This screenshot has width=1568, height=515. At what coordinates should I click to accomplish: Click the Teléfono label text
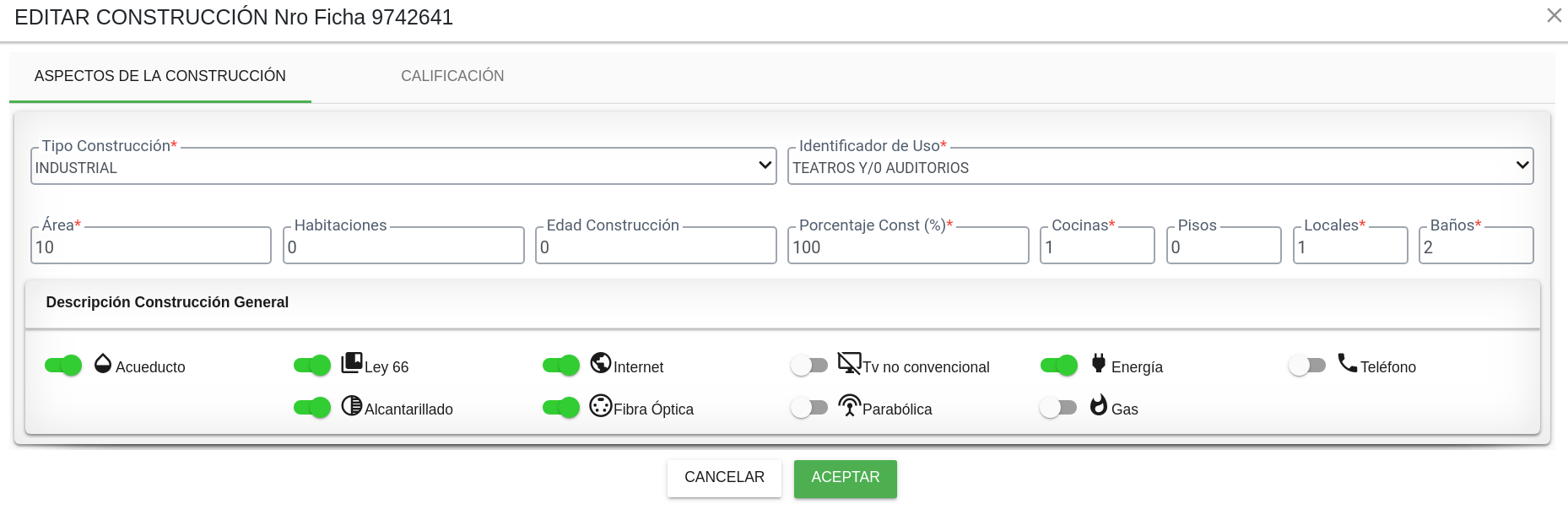coord(1388,367)
